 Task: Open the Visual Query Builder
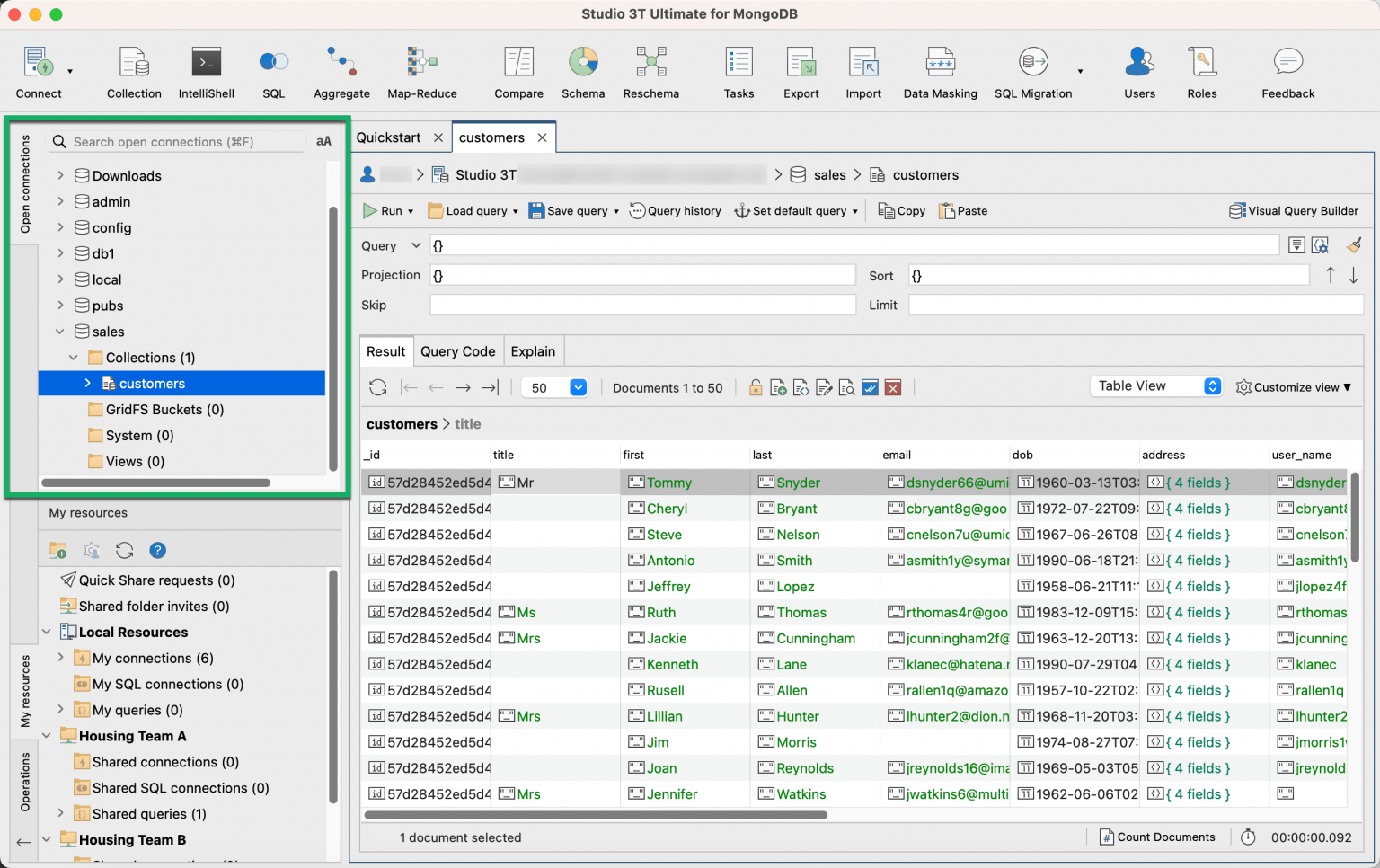pyautogui.click(x=1294, y=210)
